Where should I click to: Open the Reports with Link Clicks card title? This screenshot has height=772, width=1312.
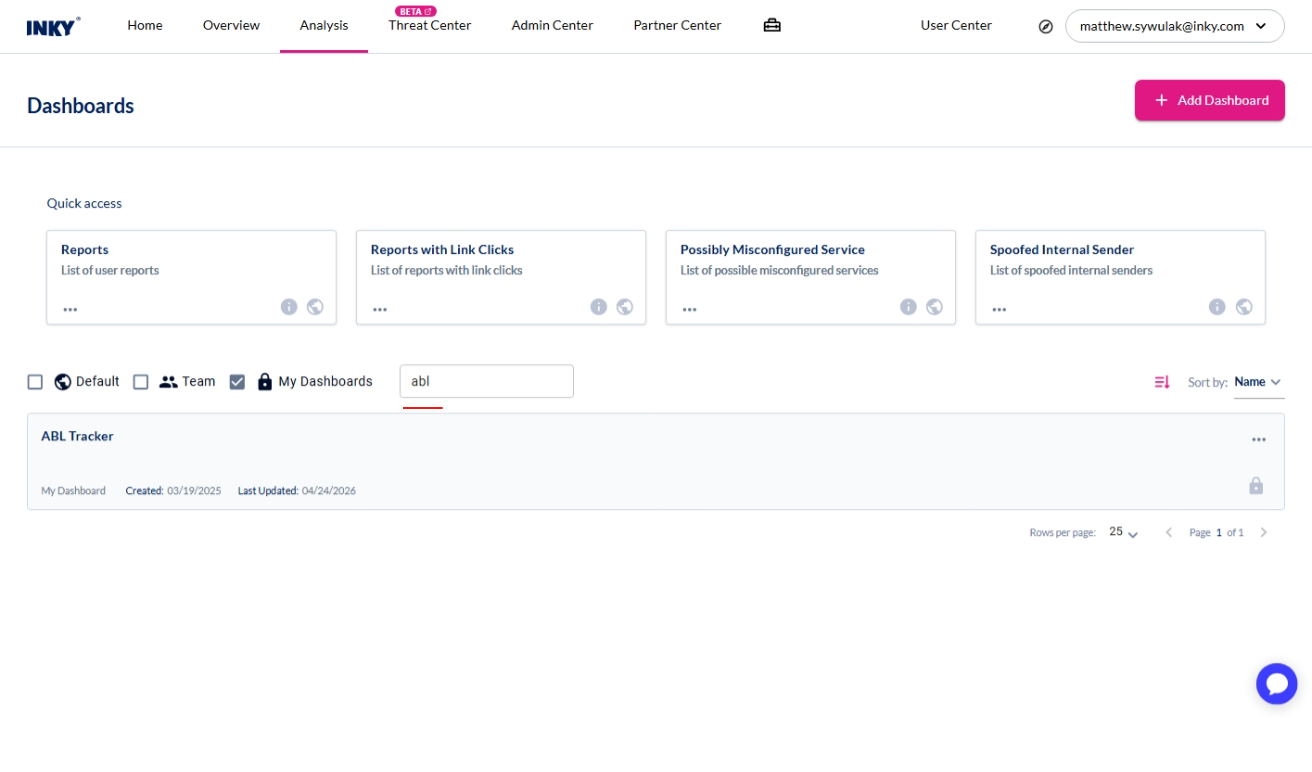[x=442, y=250]
